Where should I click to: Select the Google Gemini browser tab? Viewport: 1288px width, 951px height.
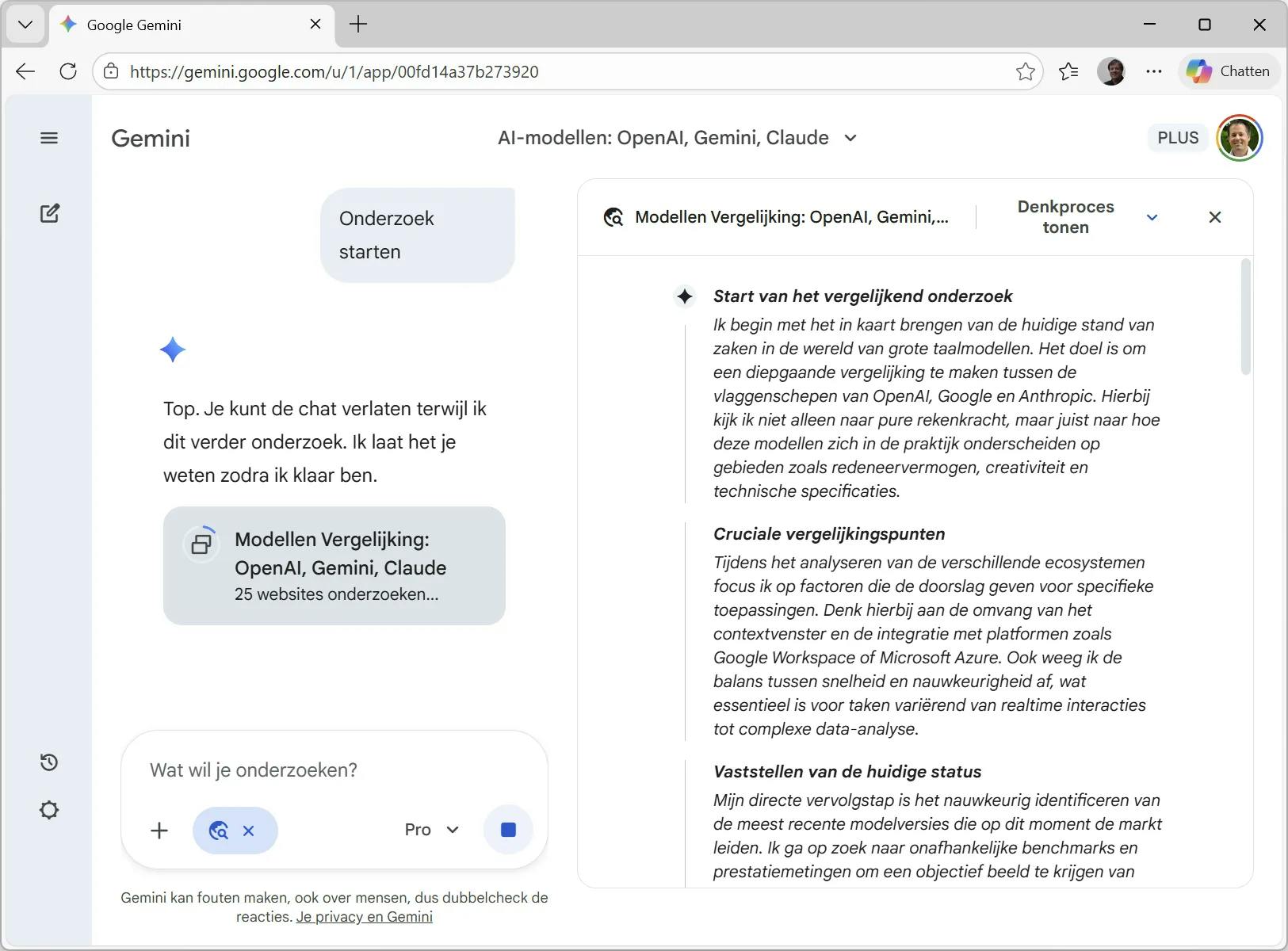tap(190, 25)
